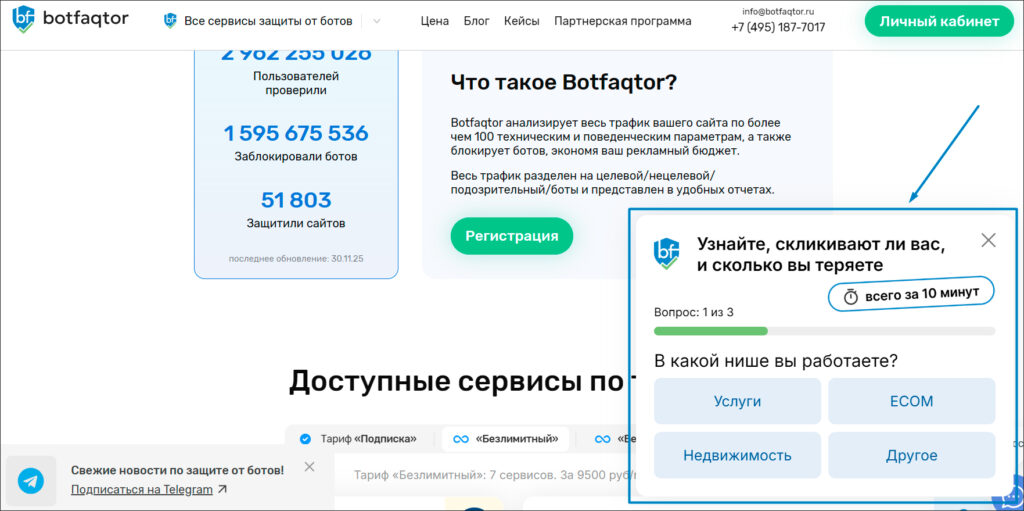
Task: Expand the services dropdown chevron in header
Action: click(376, 22)
